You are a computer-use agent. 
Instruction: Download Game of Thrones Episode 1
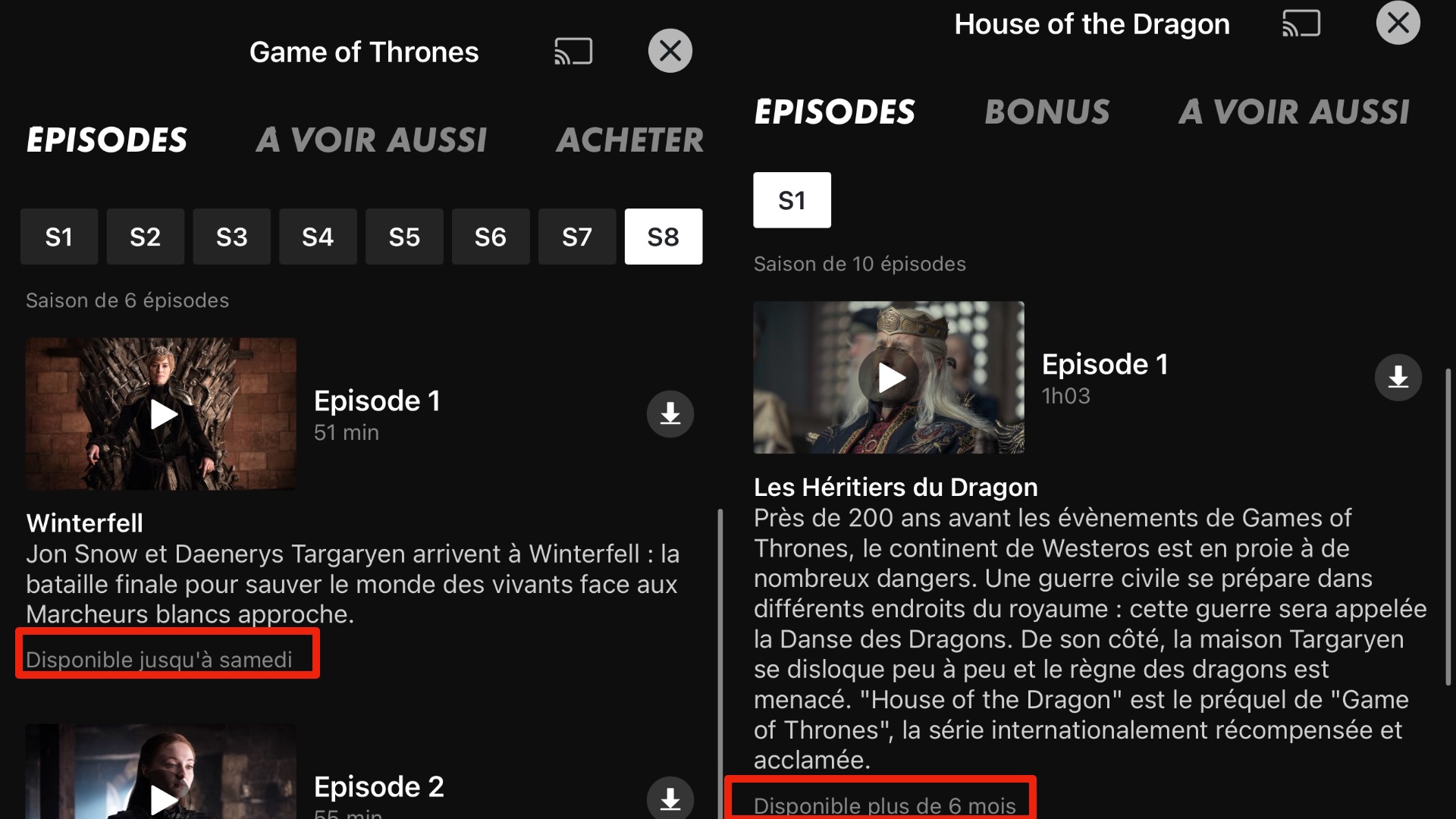coord(670,414)
